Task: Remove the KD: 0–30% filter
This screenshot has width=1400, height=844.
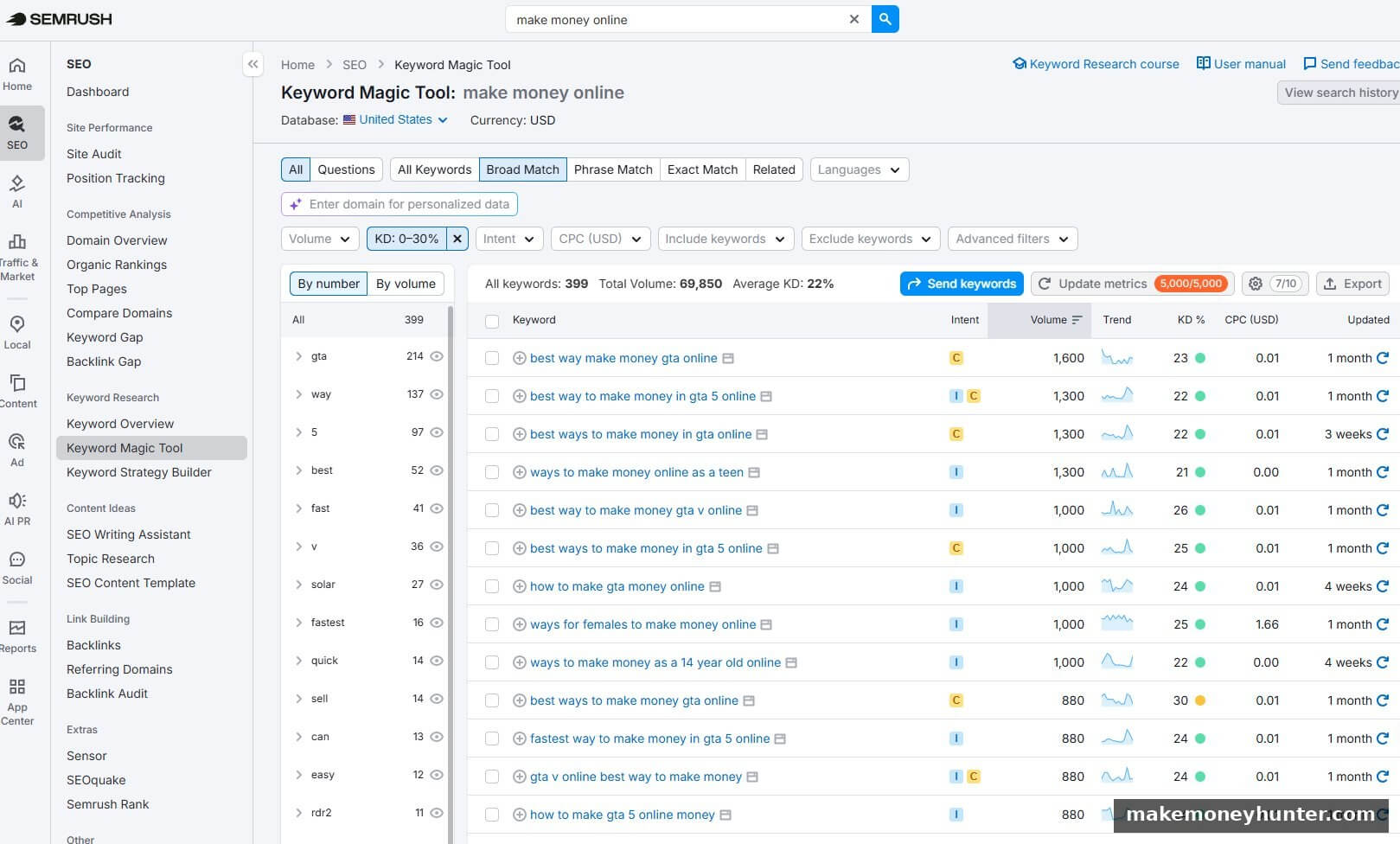Action: 457,239
